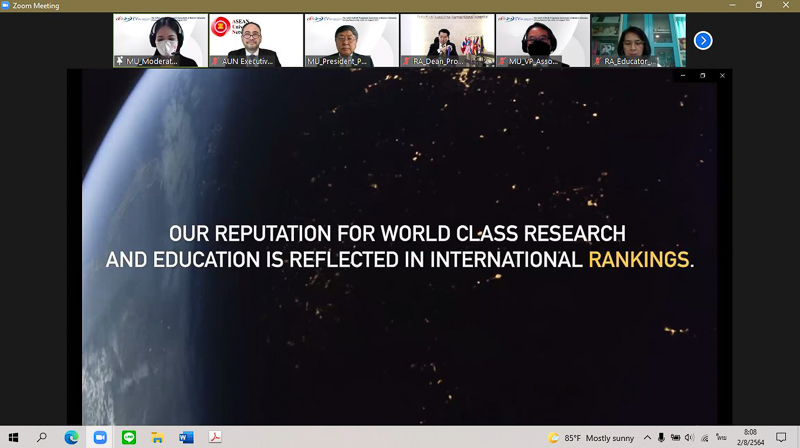Image resolution: width=800 pixels, height=448 pixels.
Task: Open the taskbar search icon
Action: [42, 437]
